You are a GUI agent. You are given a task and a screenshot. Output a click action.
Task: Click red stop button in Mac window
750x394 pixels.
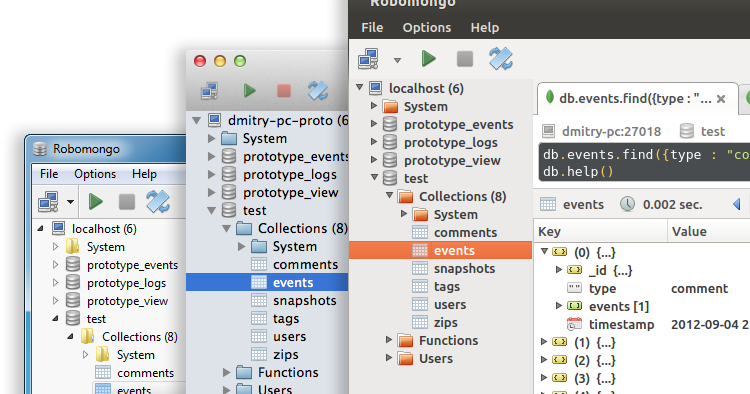(284, 90)
